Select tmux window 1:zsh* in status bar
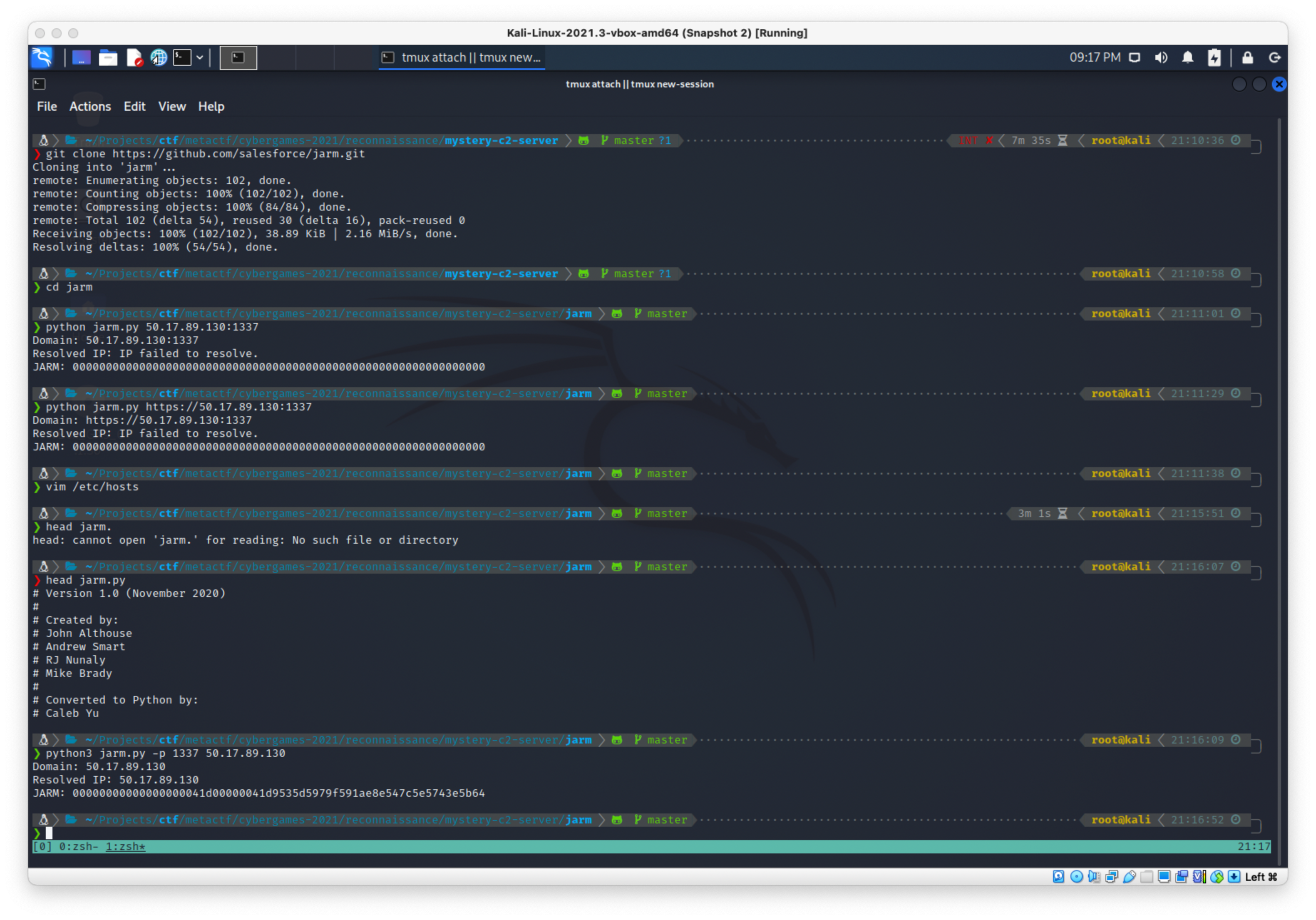Image resolution: width=1316 pixels, height=920 pixels. coord(126,846)
